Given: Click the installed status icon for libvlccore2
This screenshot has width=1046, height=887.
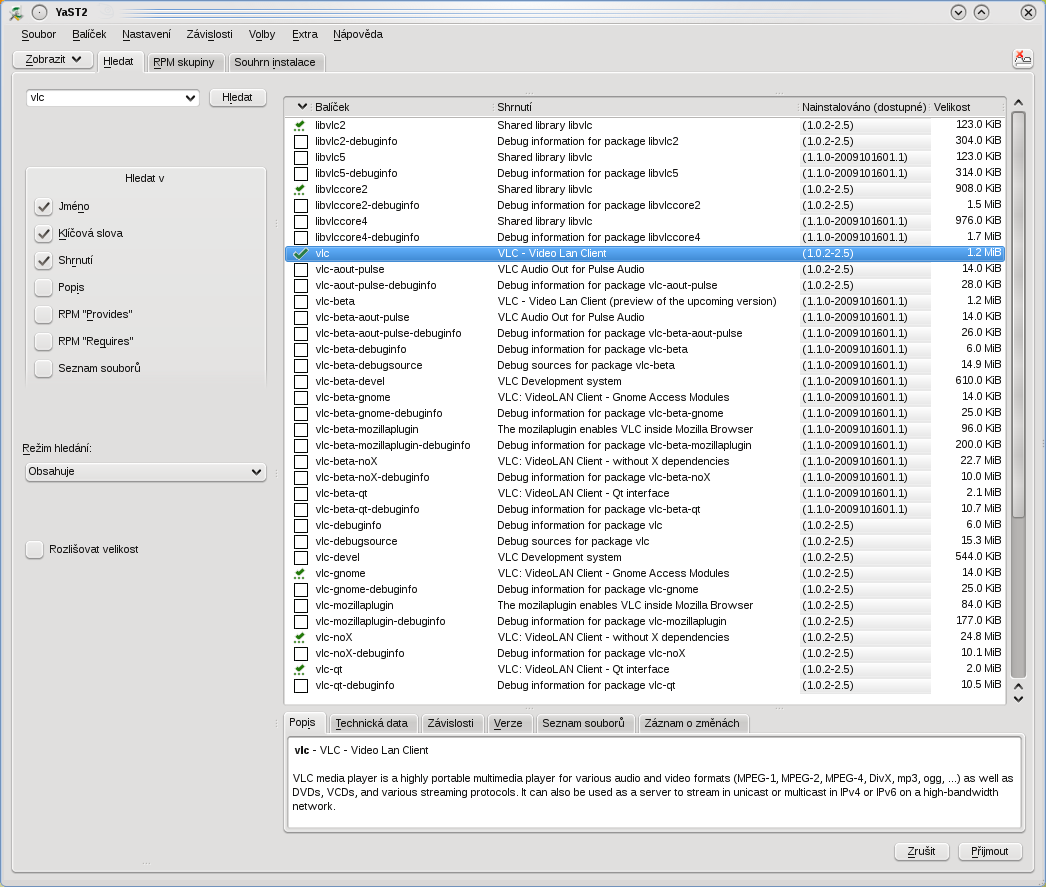Looking at the screenshot, I should 300,189.
